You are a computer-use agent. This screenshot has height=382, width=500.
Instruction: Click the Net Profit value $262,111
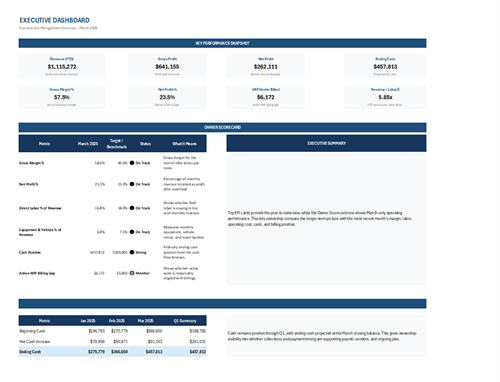pos(266,67)
